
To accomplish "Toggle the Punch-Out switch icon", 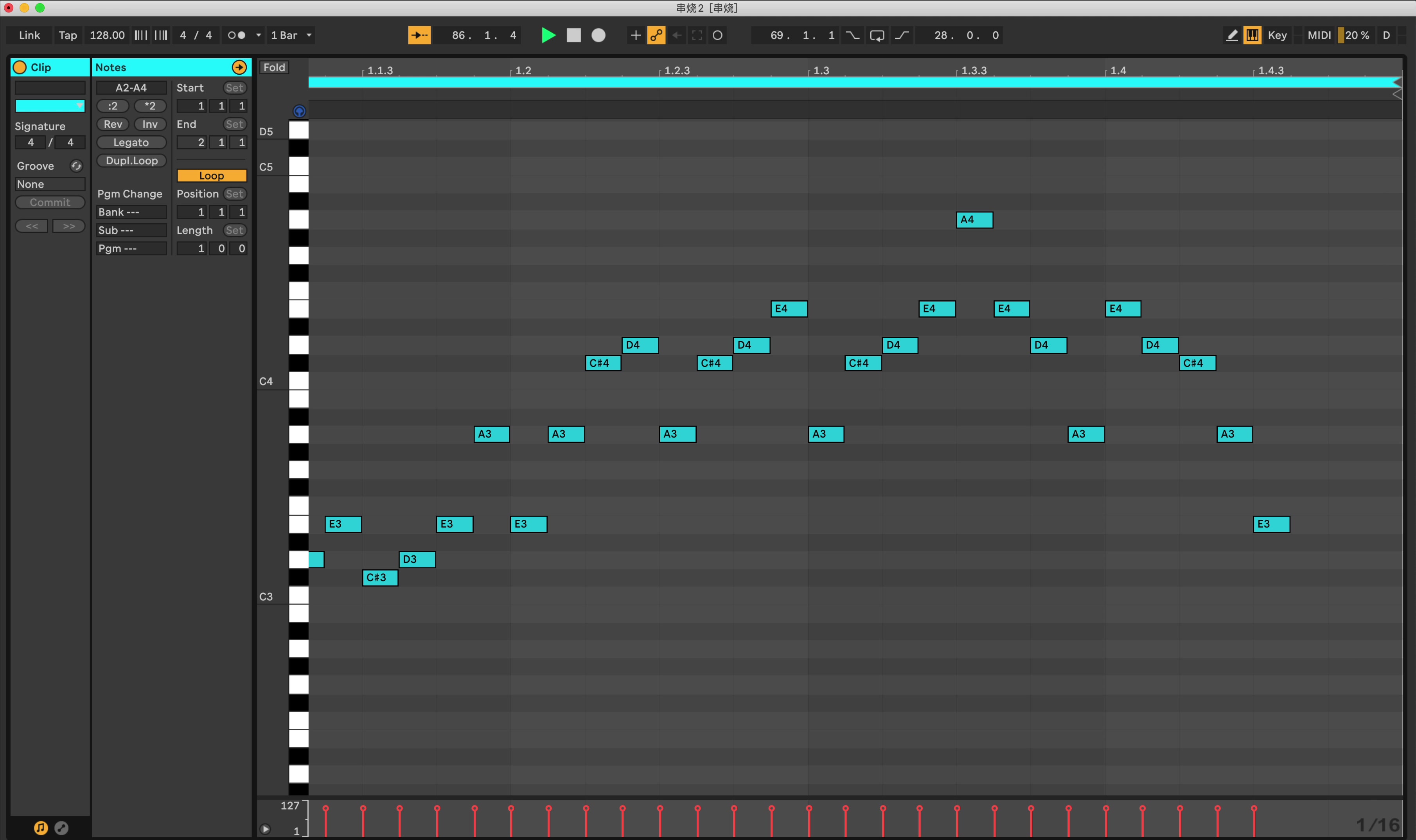I will (x=902, y=35).
